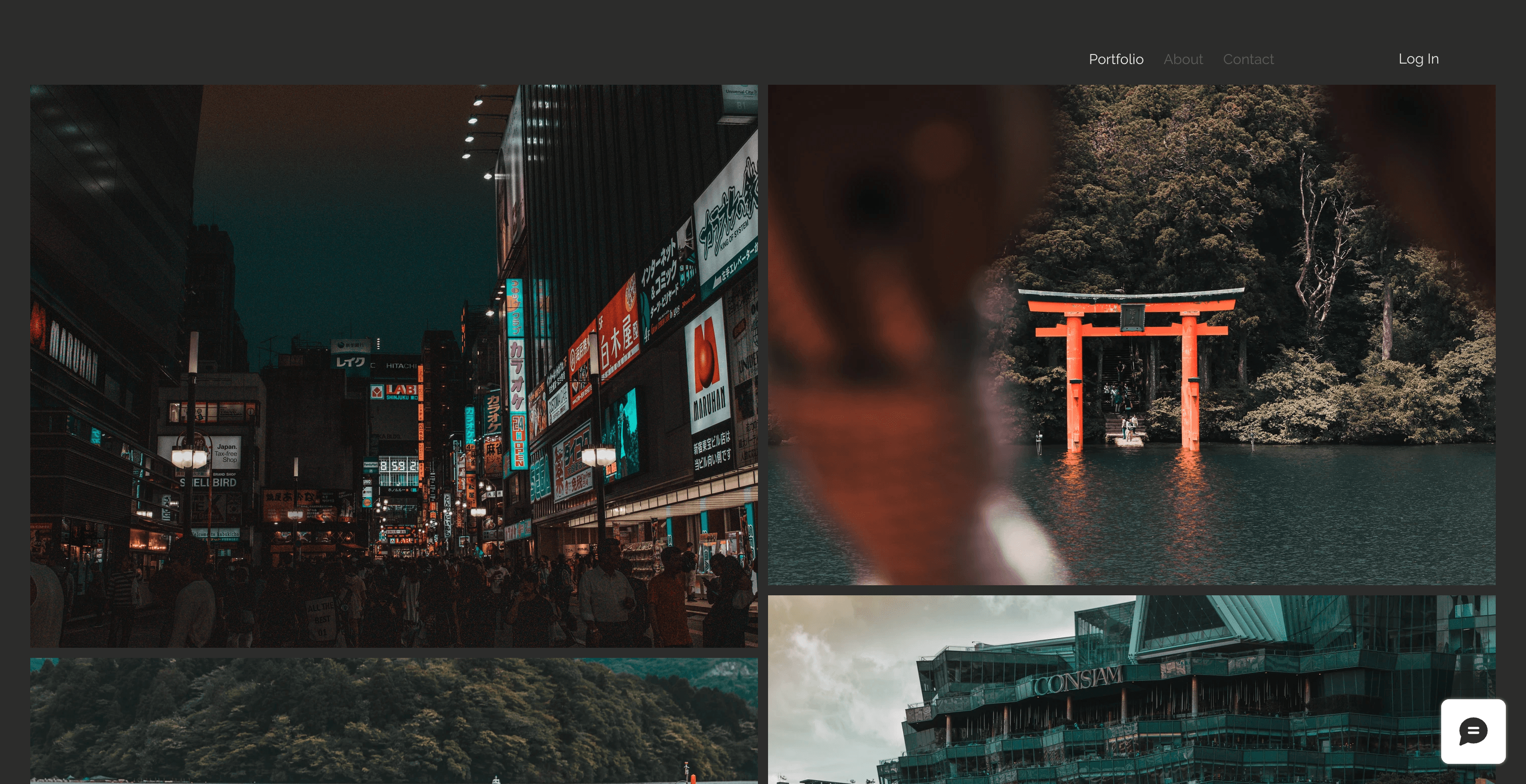
Task: Launch live chat from bottom-right corner
Action: (x=1473, y=733)
